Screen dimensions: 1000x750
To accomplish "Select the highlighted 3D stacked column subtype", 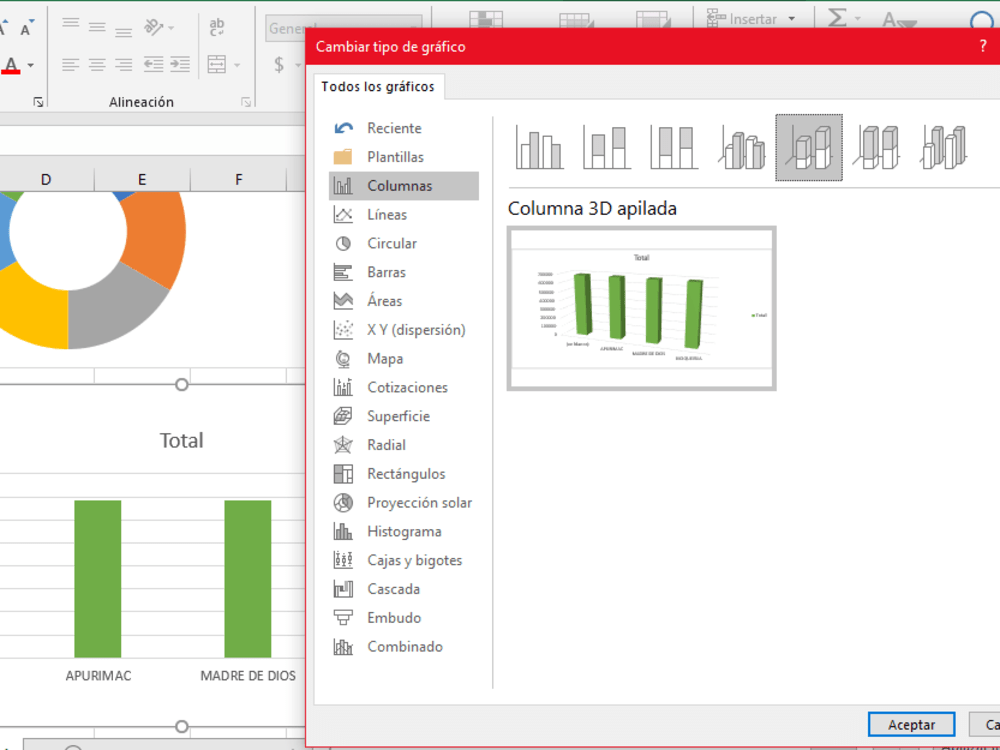I will (x=809, y=148).
